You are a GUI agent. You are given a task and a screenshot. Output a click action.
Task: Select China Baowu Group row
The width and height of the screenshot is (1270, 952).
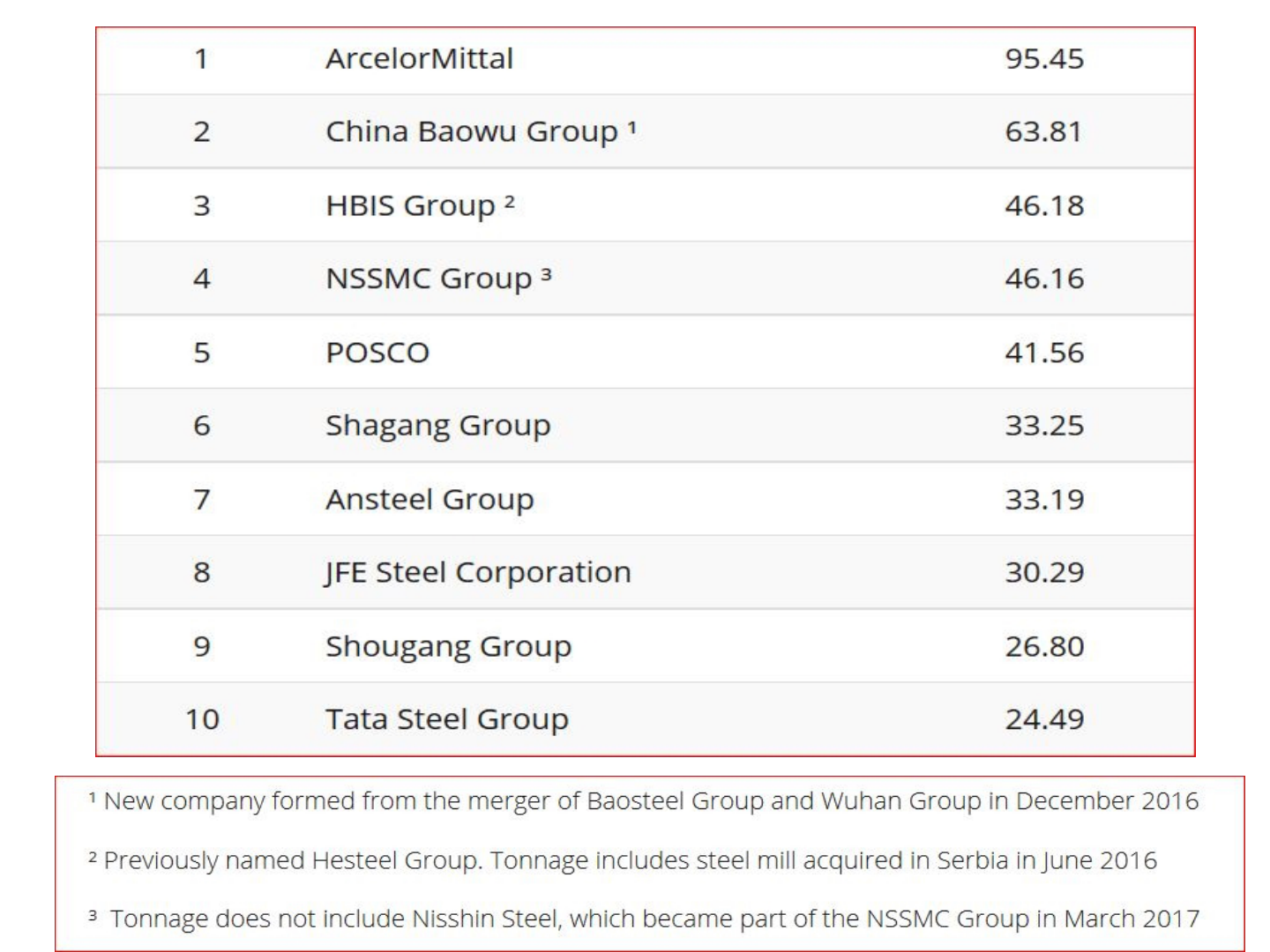coord(471,132)
